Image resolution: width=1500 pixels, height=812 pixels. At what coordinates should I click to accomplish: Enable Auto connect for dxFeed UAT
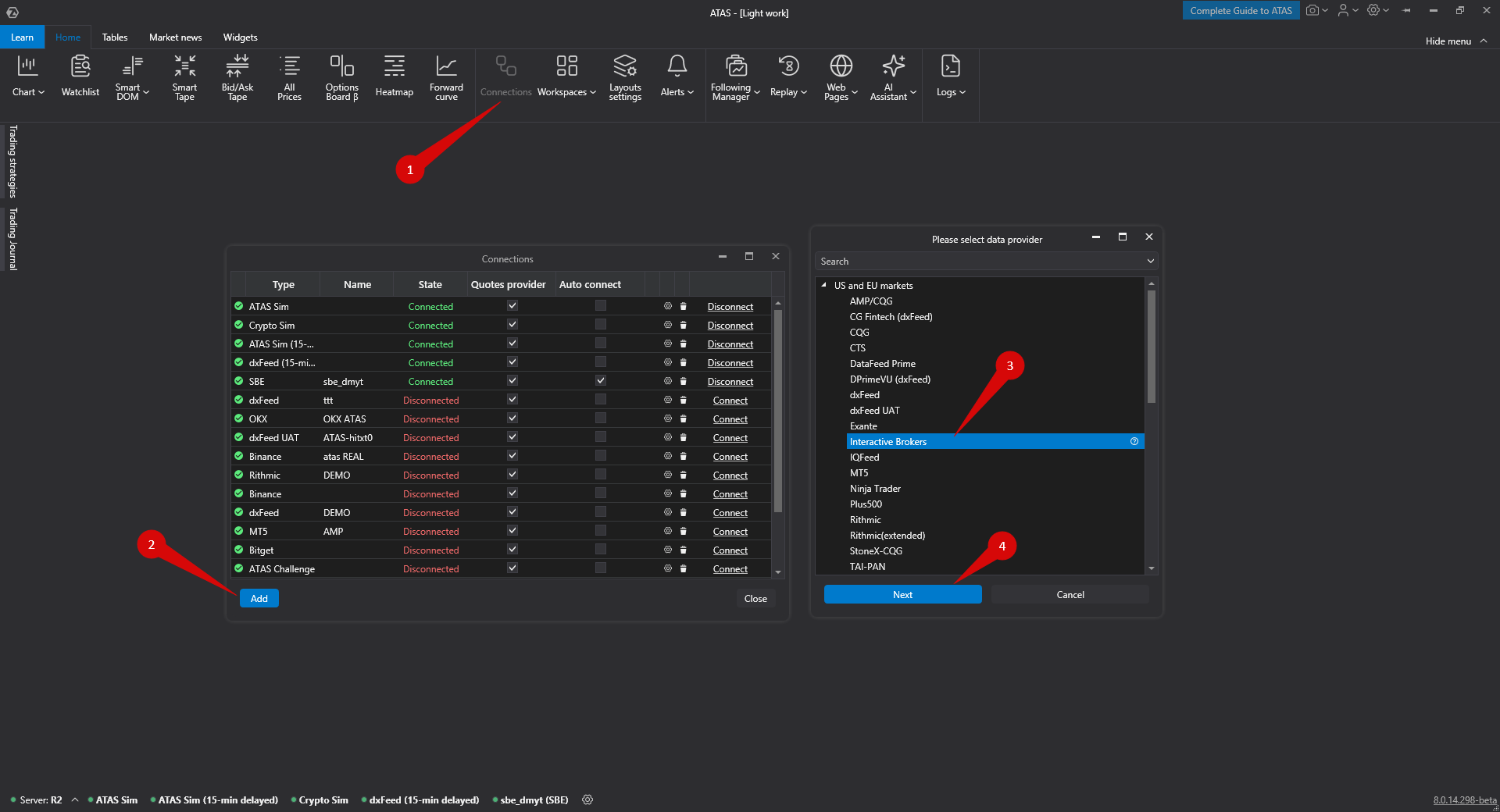coord(601,436)
